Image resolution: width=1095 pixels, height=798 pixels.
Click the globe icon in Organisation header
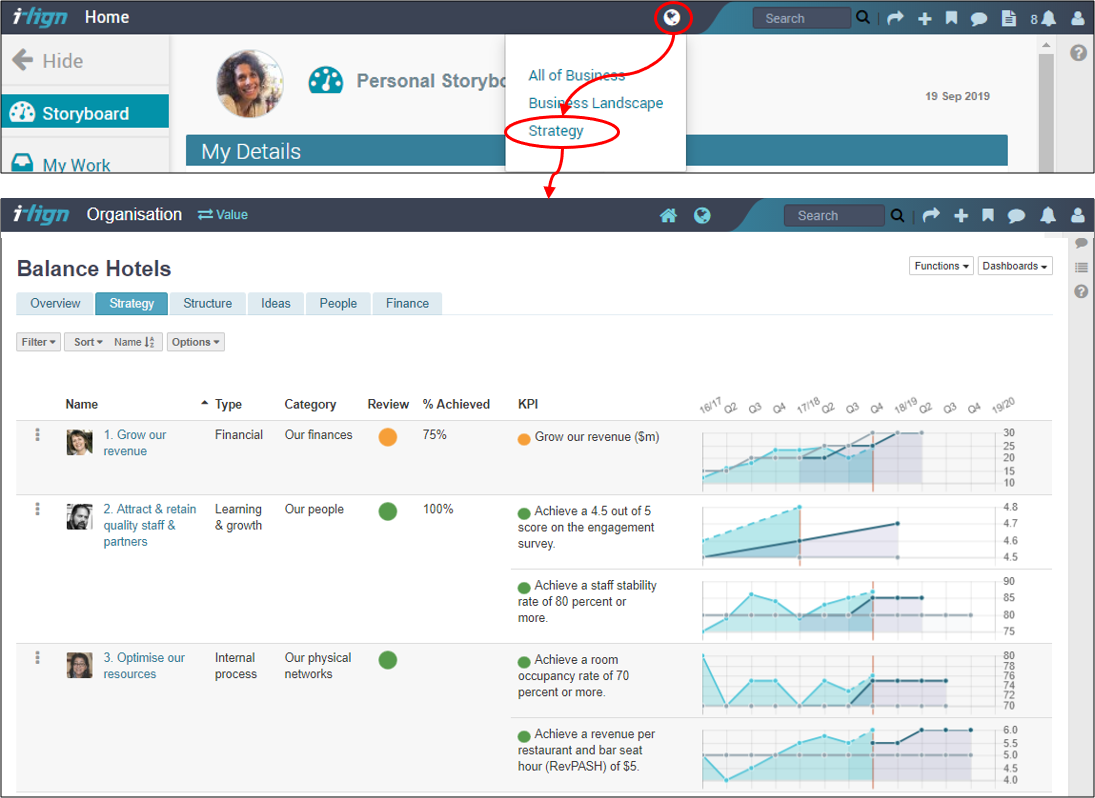point(702,216)
